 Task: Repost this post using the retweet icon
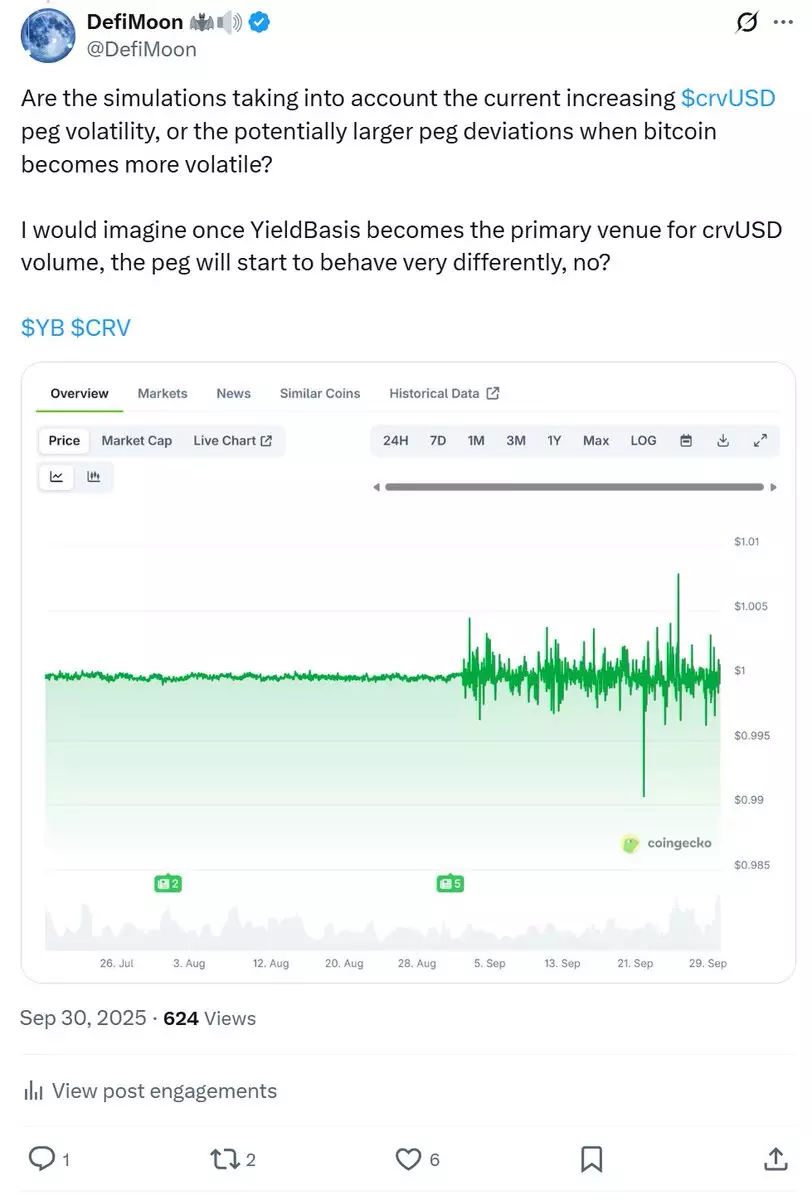click(x=223, y=1159)
